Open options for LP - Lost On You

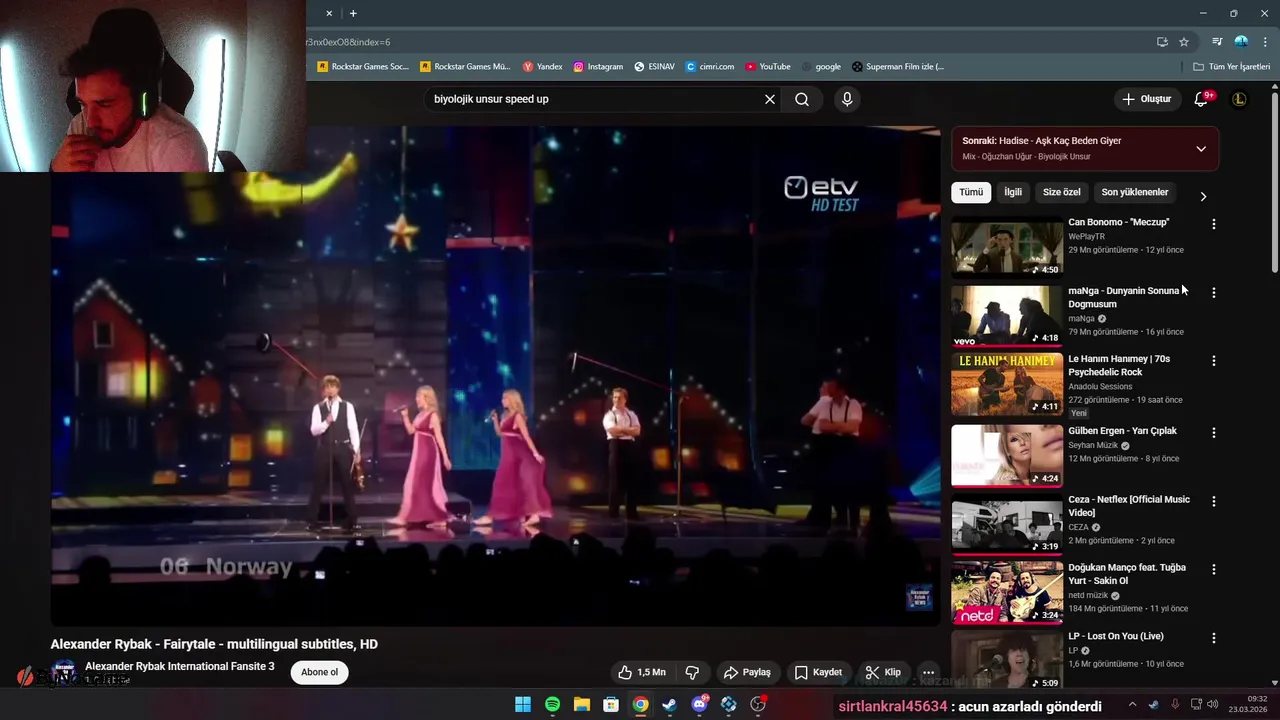(x=1214, y=638)
